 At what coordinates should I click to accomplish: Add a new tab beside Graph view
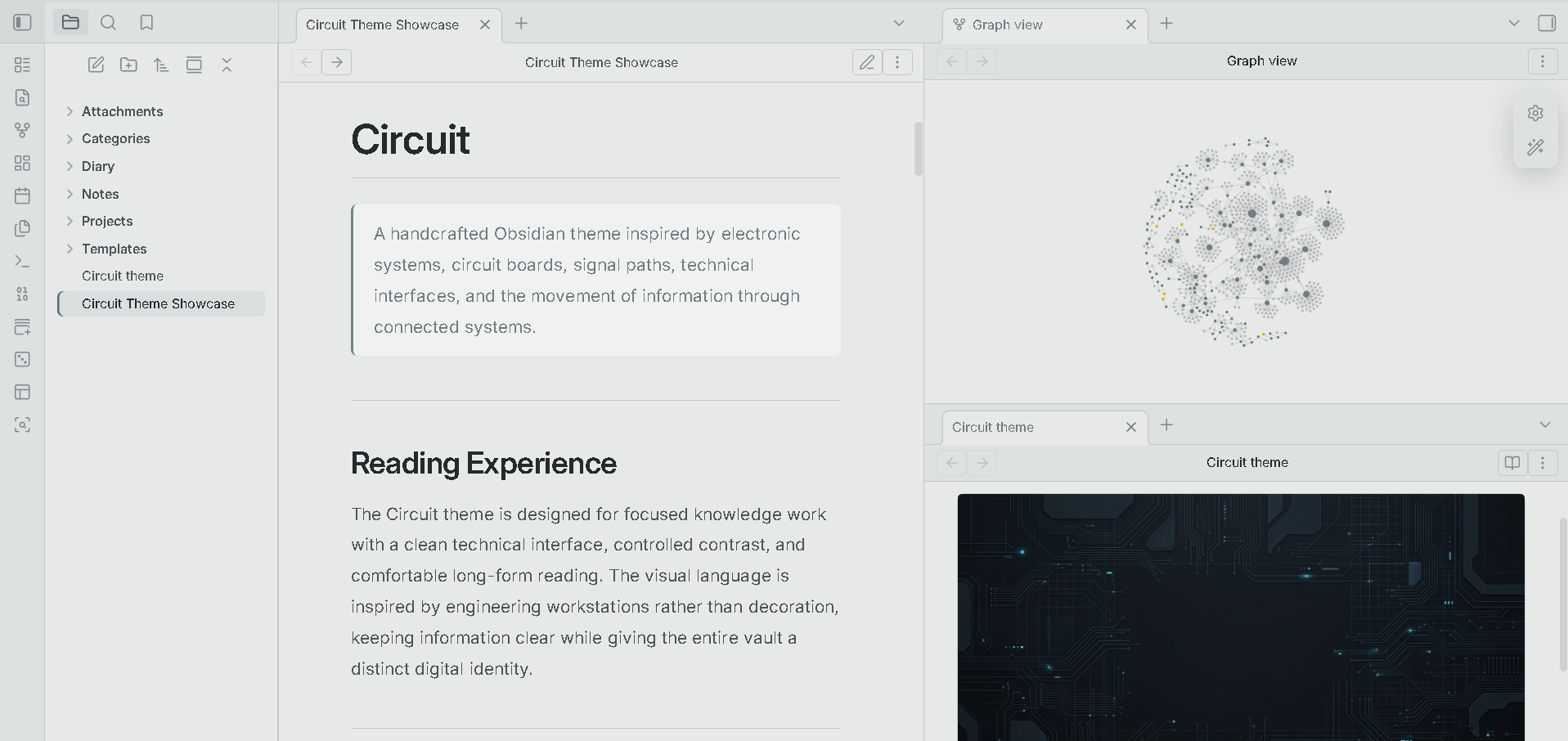tap(1166, 24)
